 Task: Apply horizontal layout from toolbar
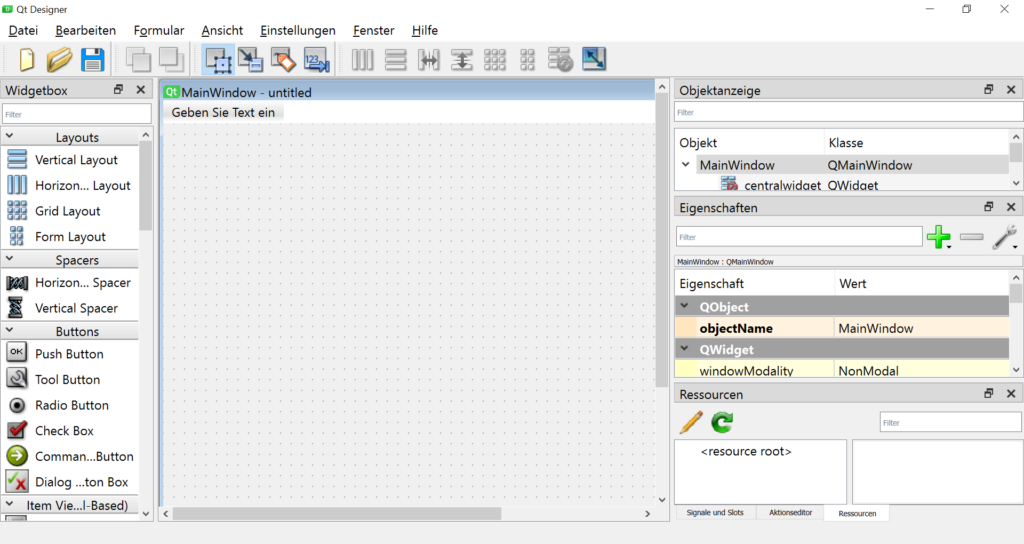click(362, 59)
